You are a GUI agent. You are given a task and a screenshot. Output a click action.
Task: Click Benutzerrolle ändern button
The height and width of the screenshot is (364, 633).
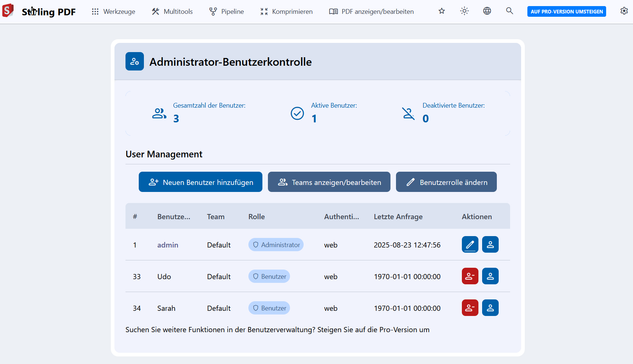(x=446, y=182)
